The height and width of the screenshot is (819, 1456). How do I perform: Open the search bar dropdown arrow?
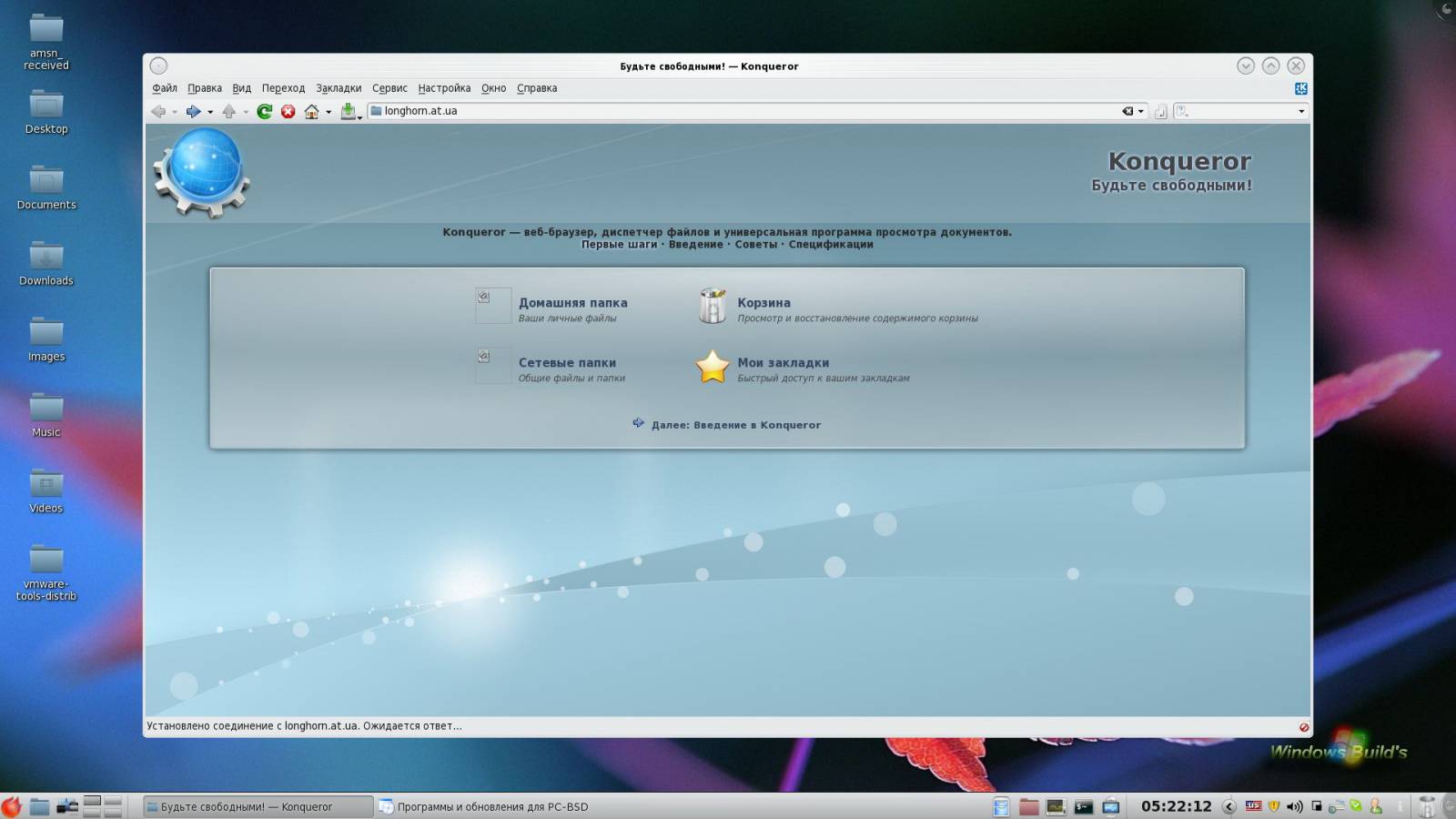pos(1301,111)
